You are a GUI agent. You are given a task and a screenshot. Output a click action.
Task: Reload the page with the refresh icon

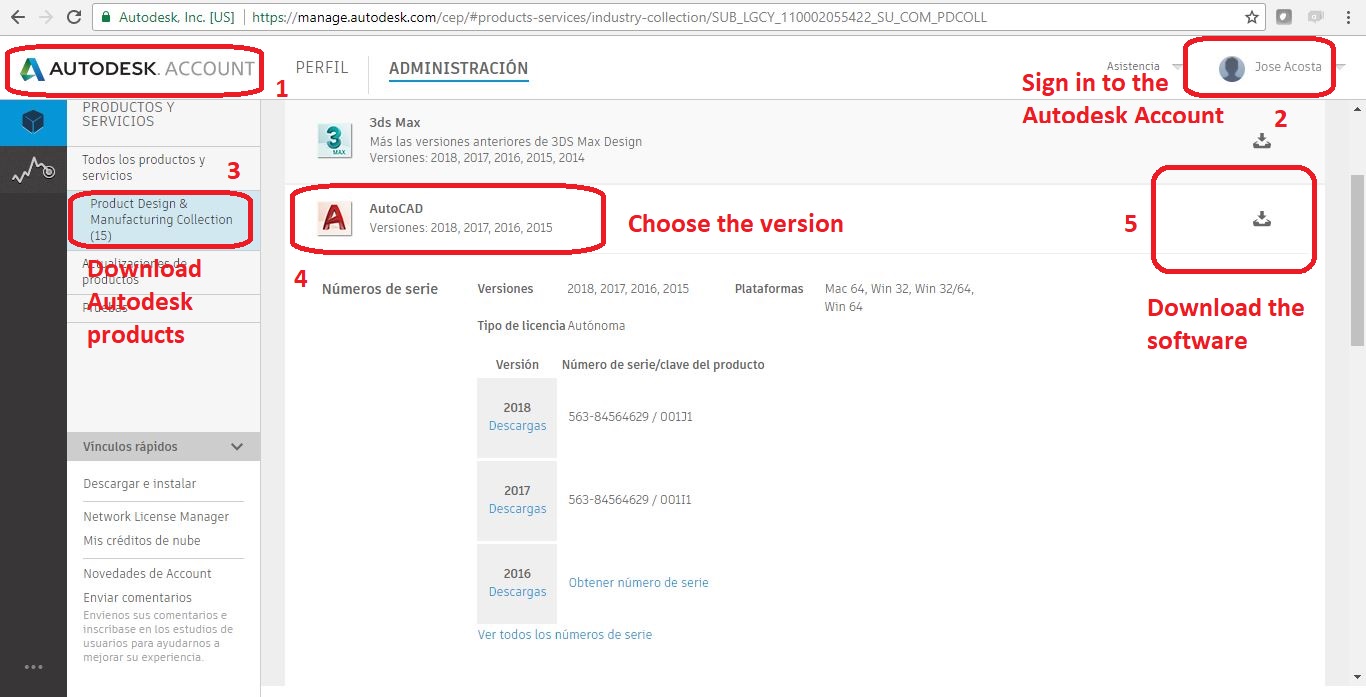[x=73, y=17]
